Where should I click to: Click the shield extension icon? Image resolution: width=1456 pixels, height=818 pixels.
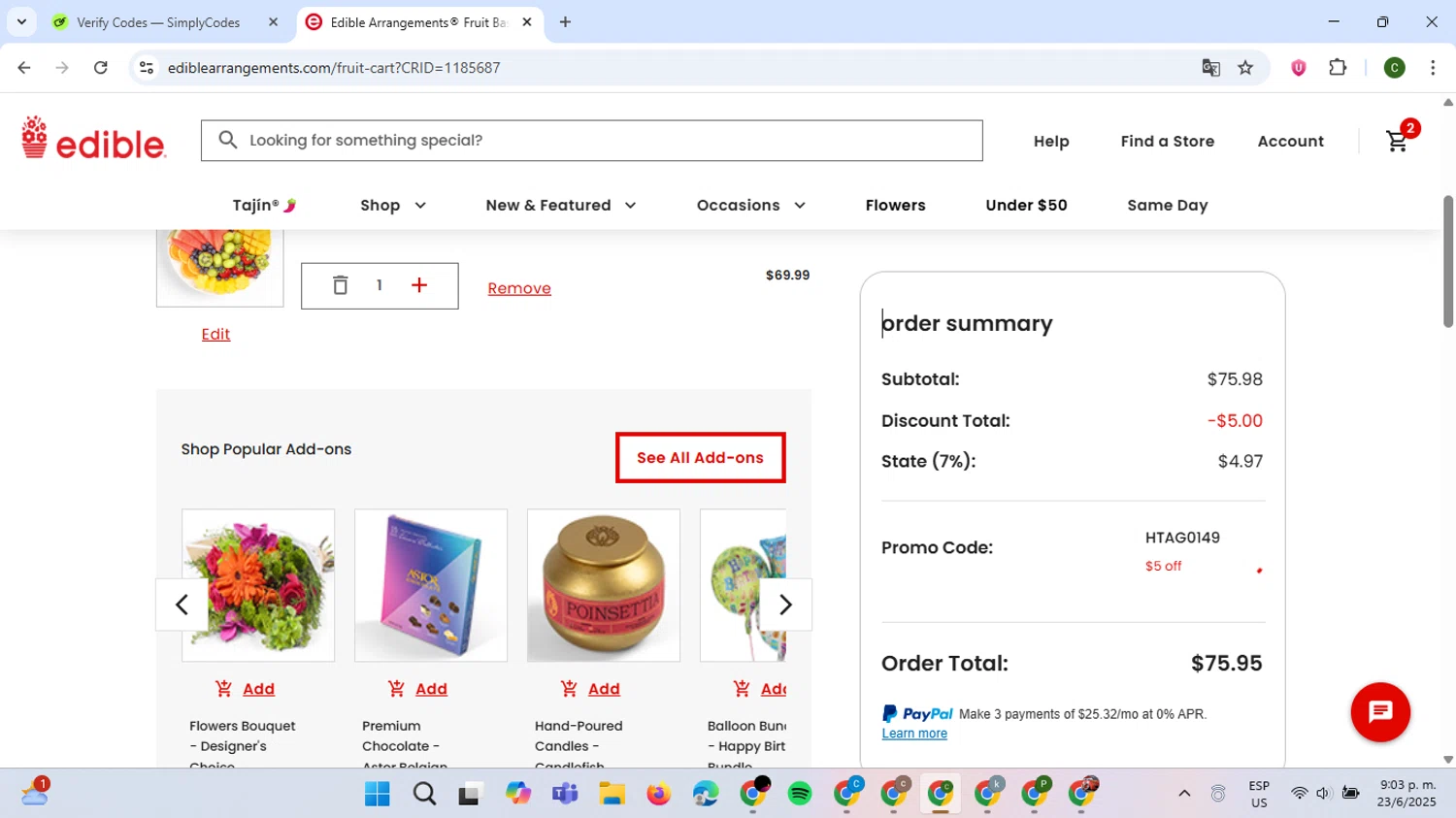coord(1298,68)
